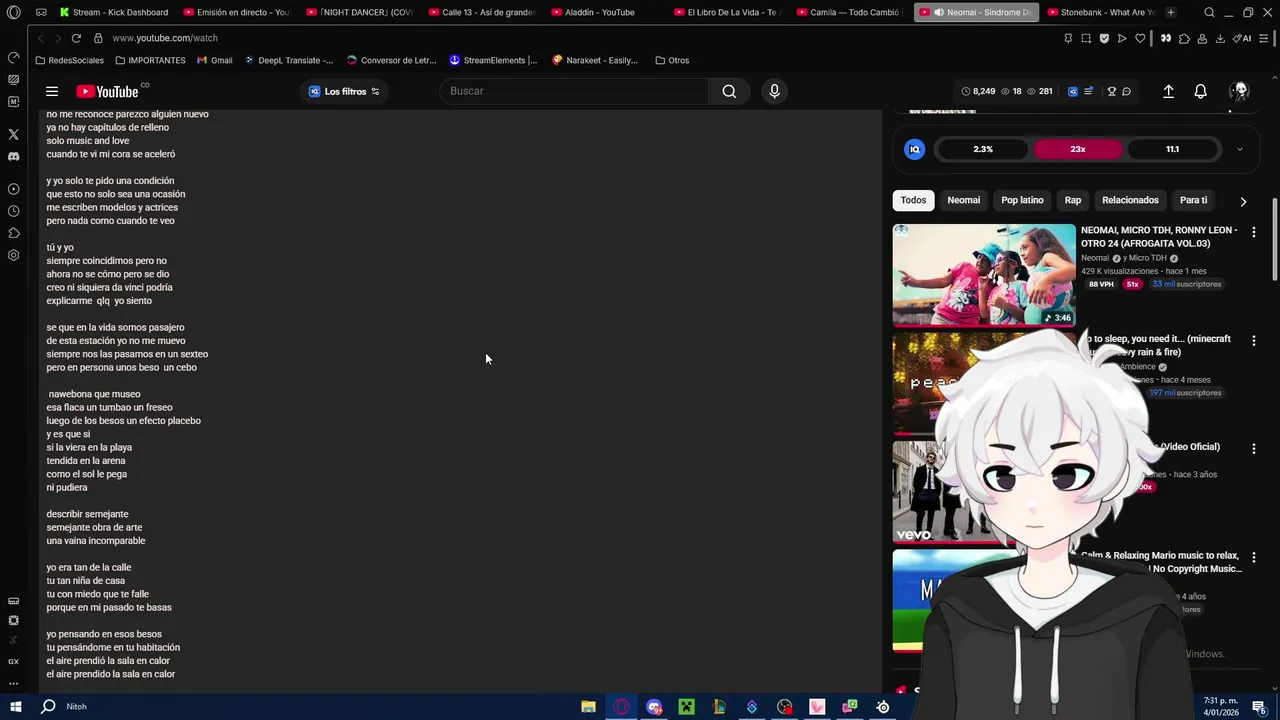This screenshot has width=1280, height=720.
Task: Open StreamElements bookmark
Action: tap(493, 60)
